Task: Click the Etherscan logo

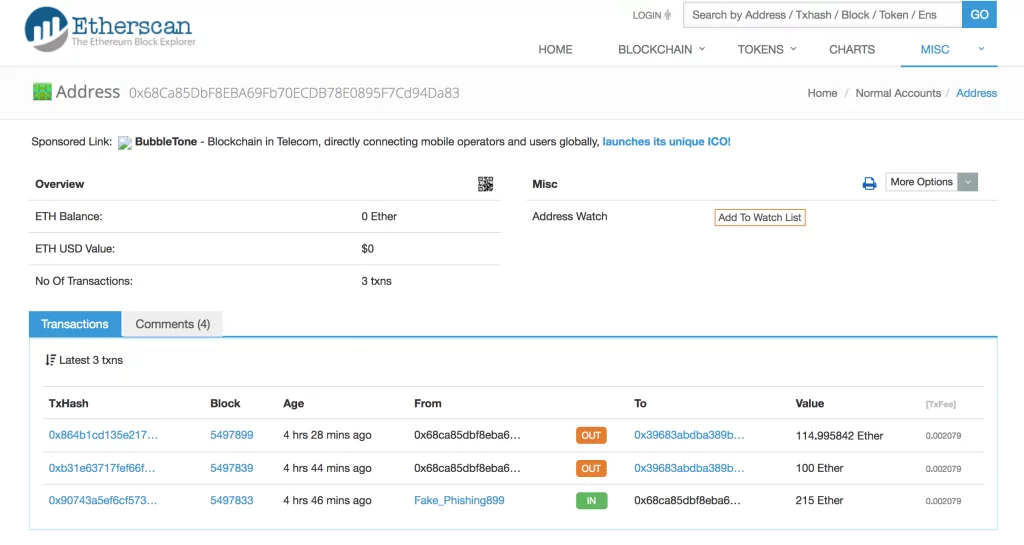Action: [x=110, y=29]
